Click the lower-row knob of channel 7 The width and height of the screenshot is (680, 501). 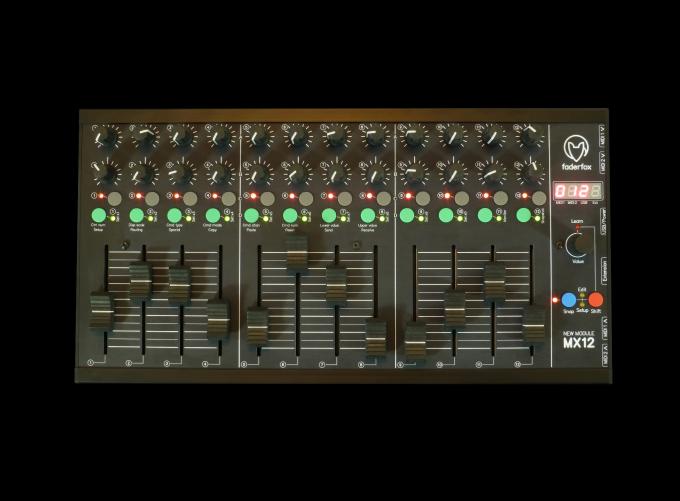336,174
